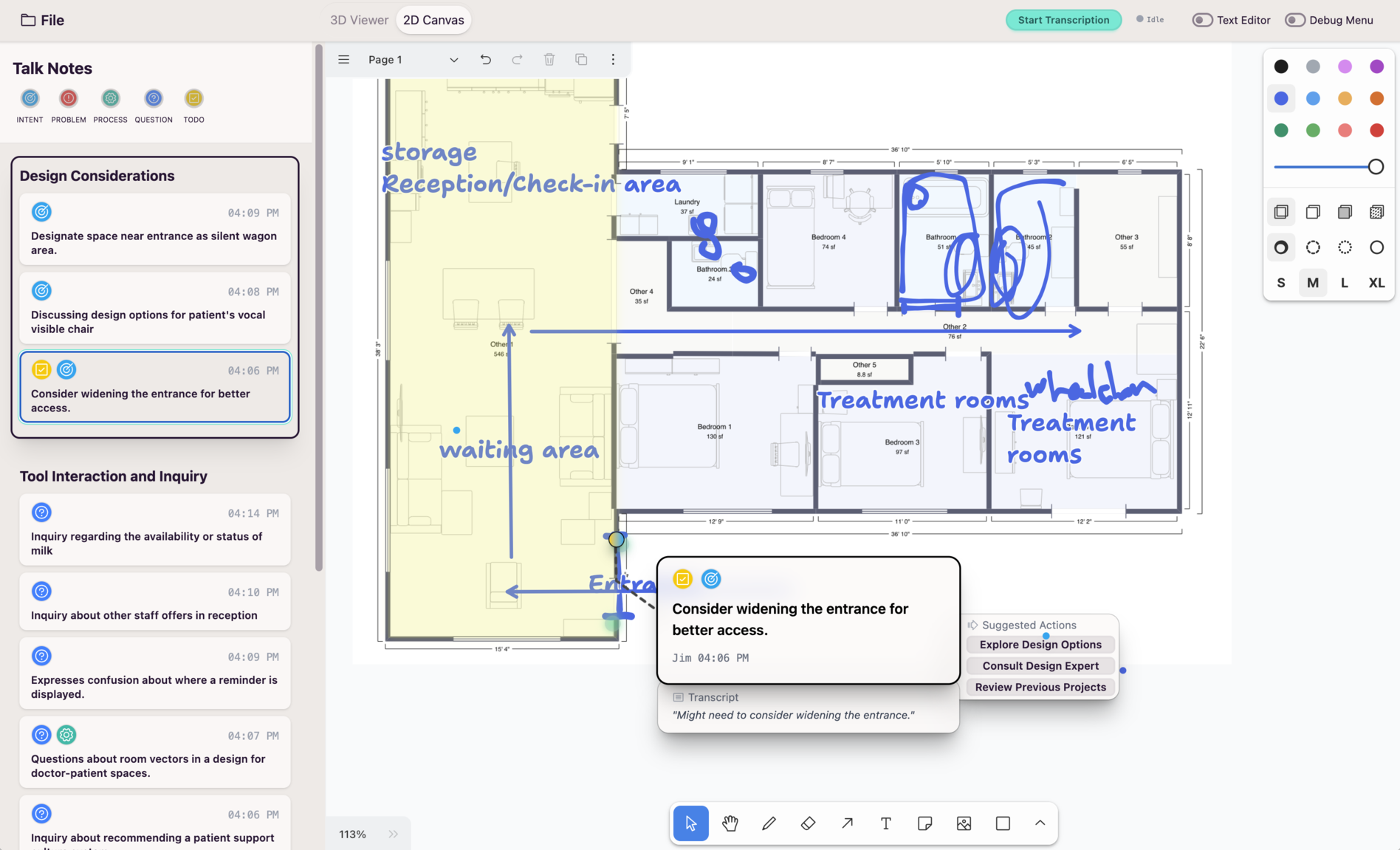Click the Undo icon
The image size is (1400, 850).
point(485,60)
